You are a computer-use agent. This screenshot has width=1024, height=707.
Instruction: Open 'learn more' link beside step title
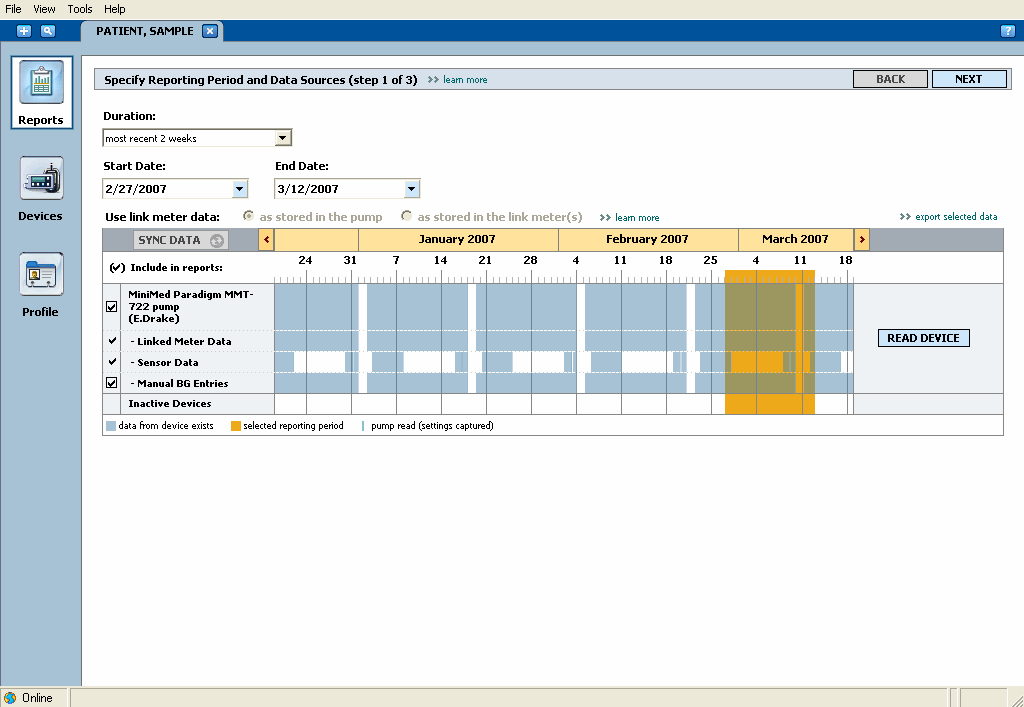[465, 80]
